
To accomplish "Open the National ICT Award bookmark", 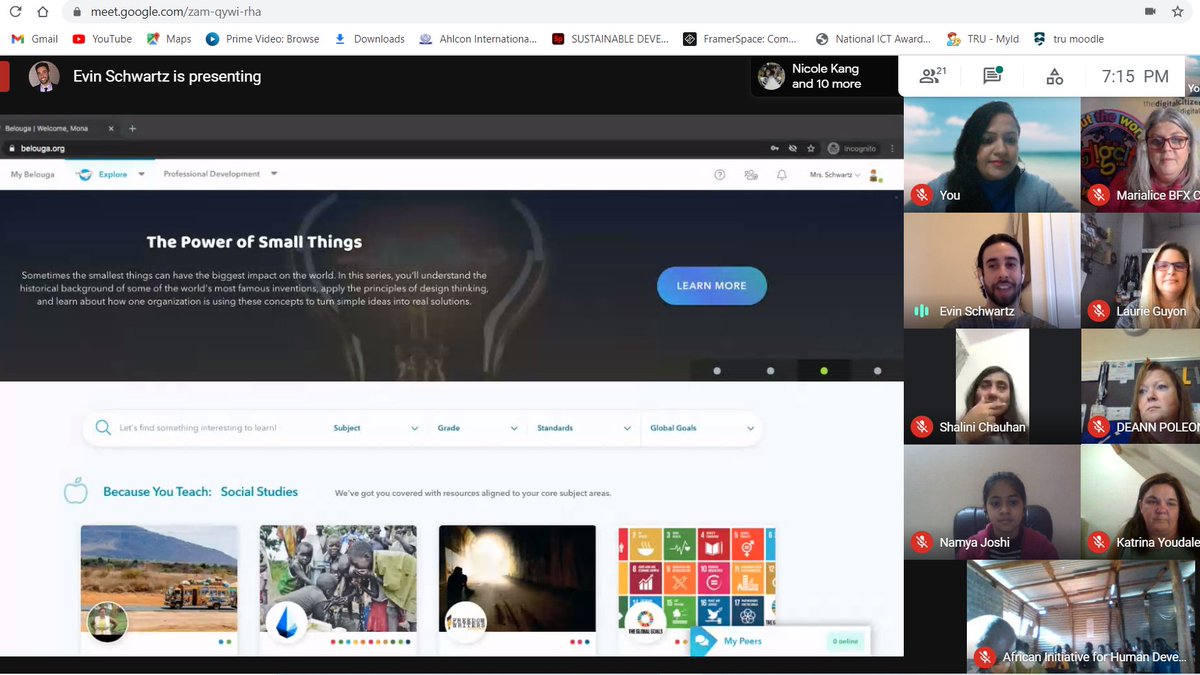I will tap(873, 39).
